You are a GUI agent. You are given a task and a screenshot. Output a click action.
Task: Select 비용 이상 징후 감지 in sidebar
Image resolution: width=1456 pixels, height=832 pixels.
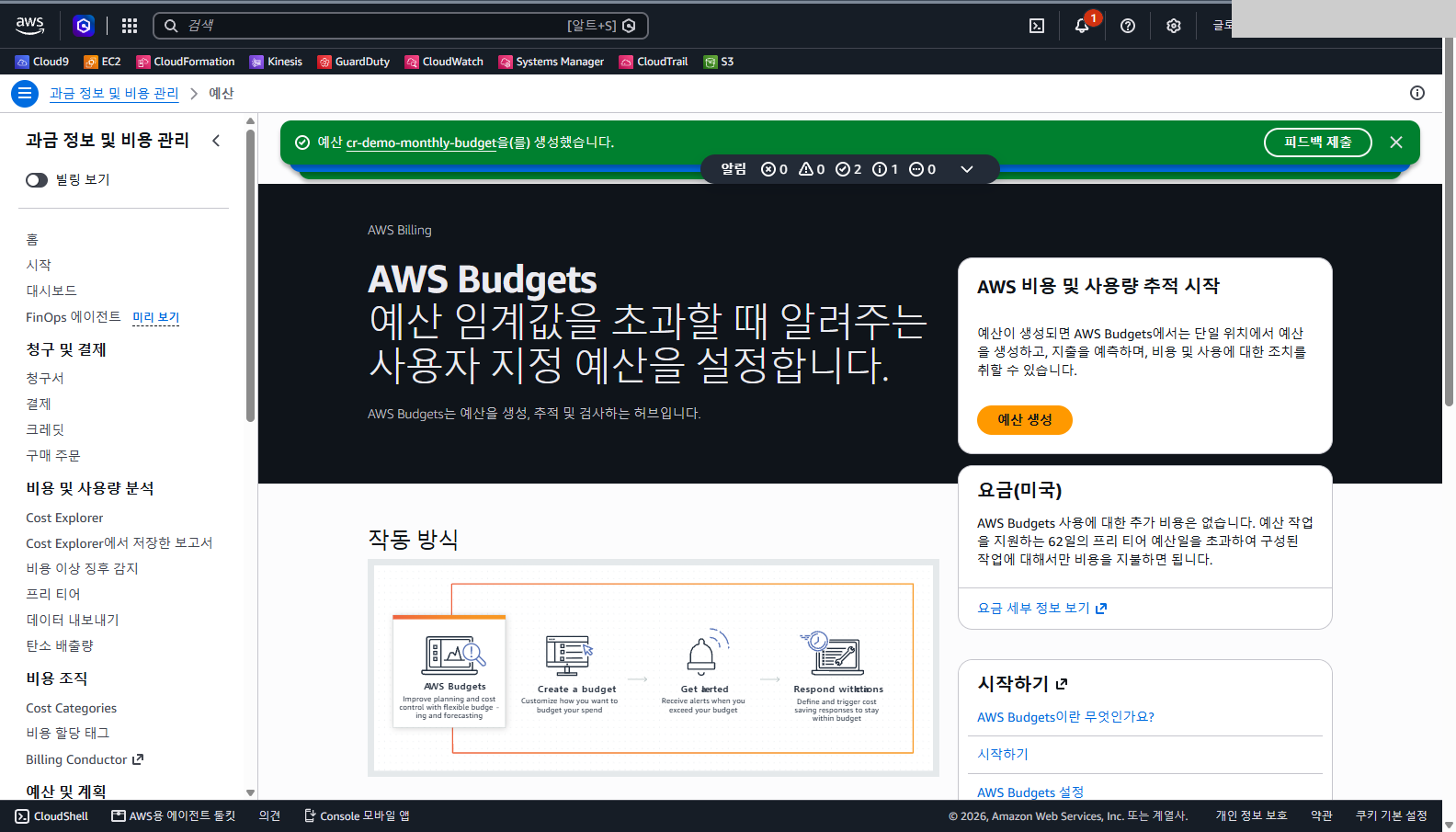click(x=82, y=569)
